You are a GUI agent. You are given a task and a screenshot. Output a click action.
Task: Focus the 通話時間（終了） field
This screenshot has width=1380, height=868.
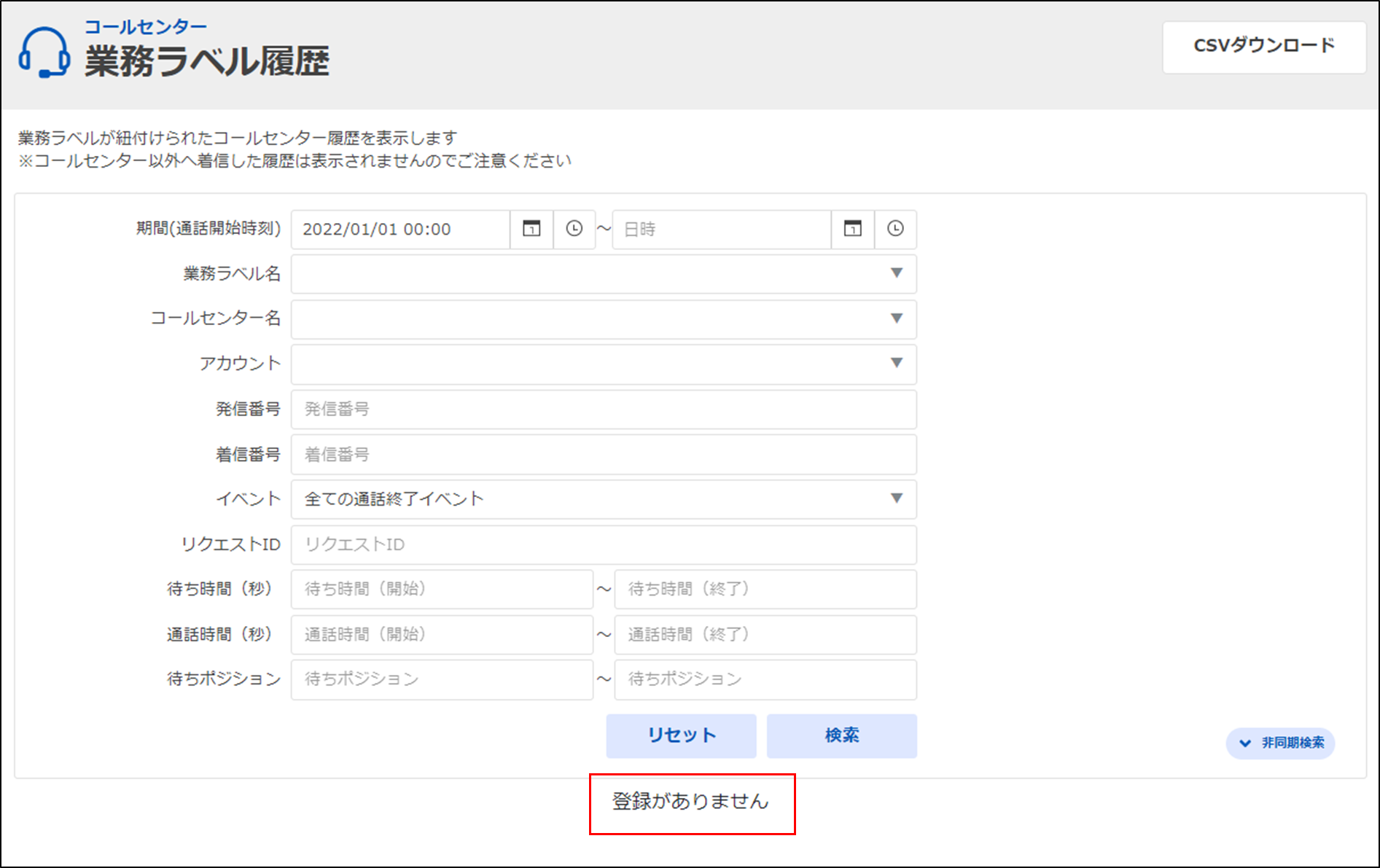coord(765,635)
